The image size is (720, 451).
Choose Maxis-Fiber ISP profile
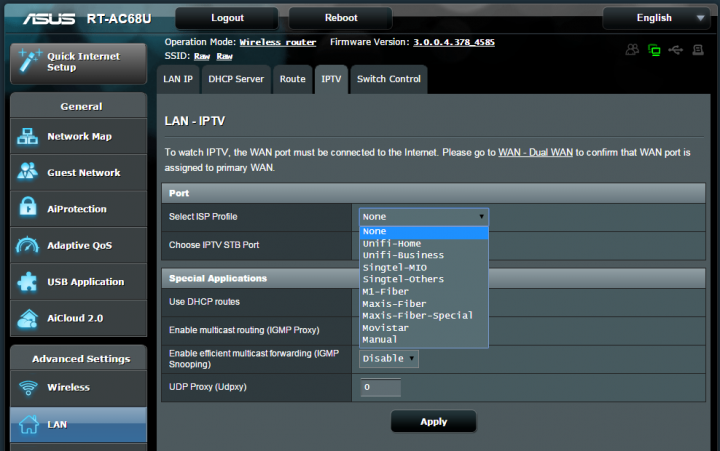tap(423, 304)
